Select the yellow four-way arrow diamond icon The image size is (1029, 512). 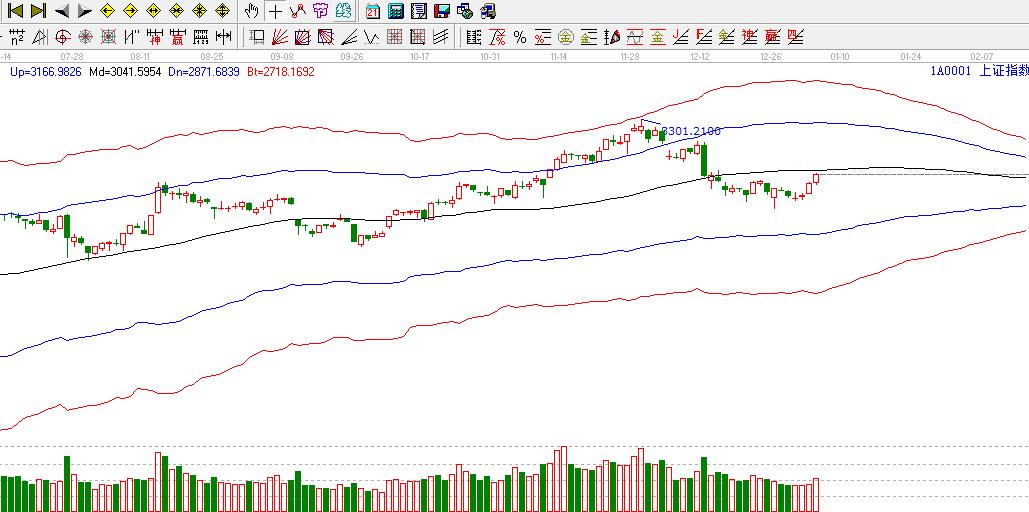222,11
